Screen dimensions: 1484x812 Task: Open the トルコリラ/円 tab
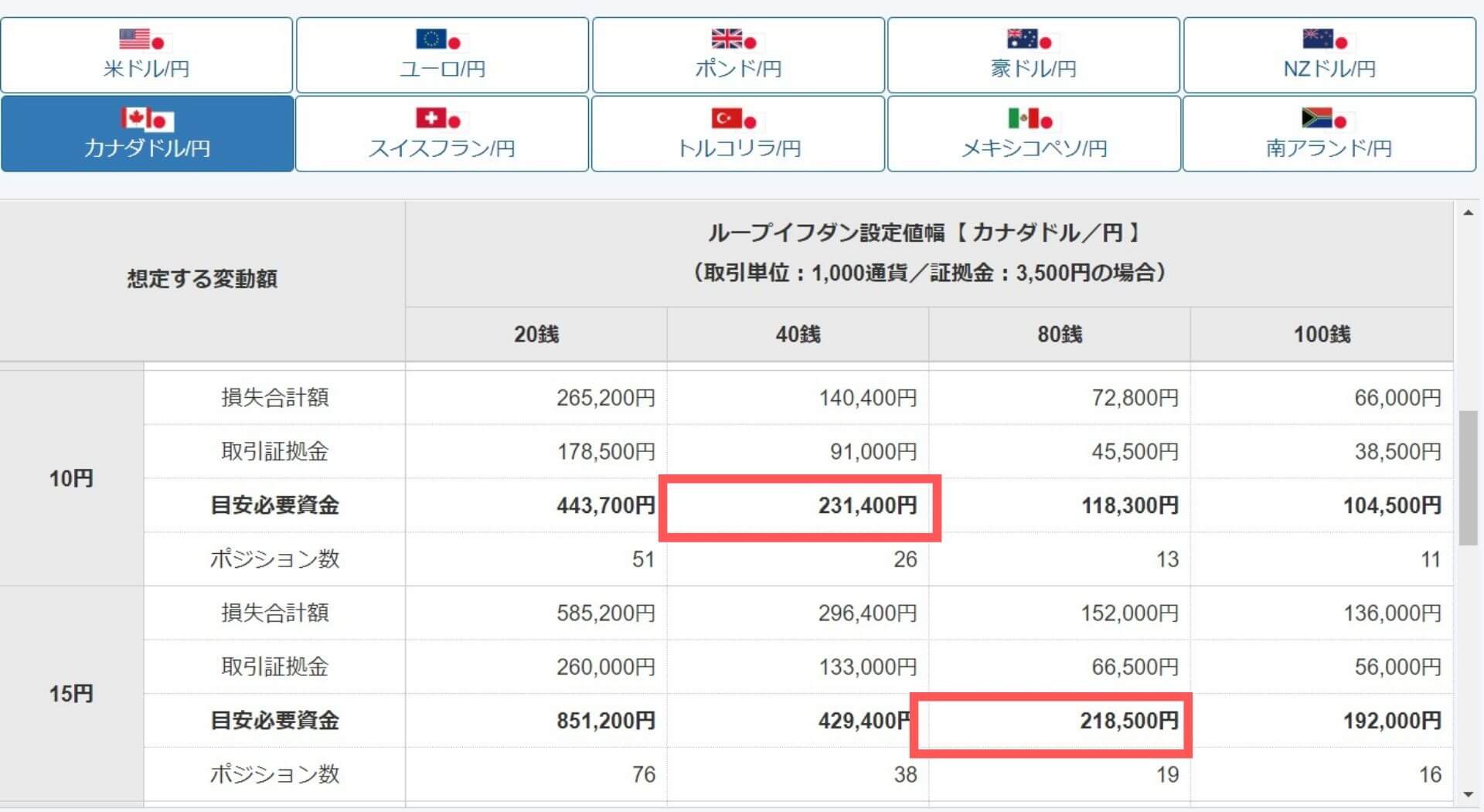click(738, 133)
